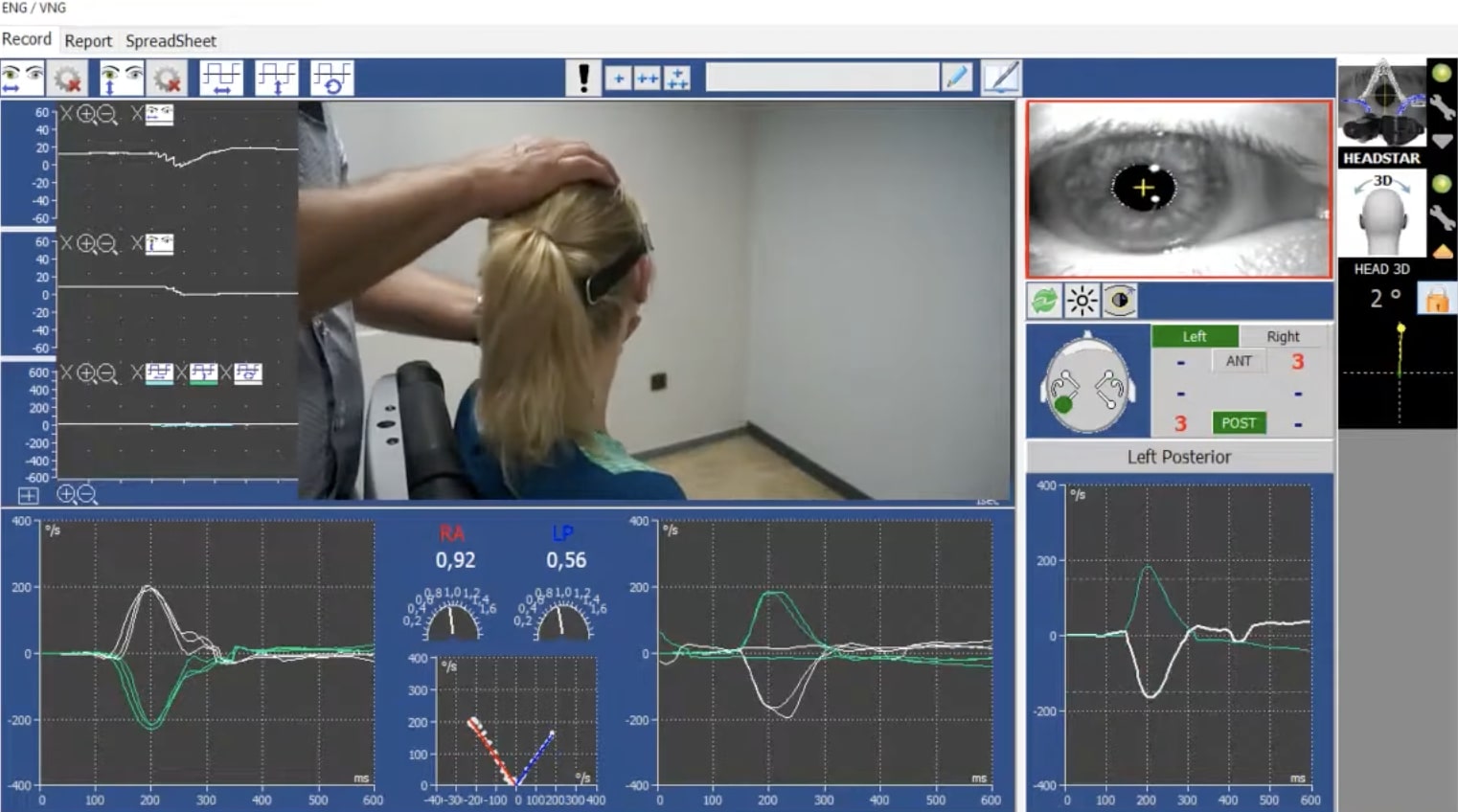Click the eye contrast icon below camera

tap(1120, 301)
